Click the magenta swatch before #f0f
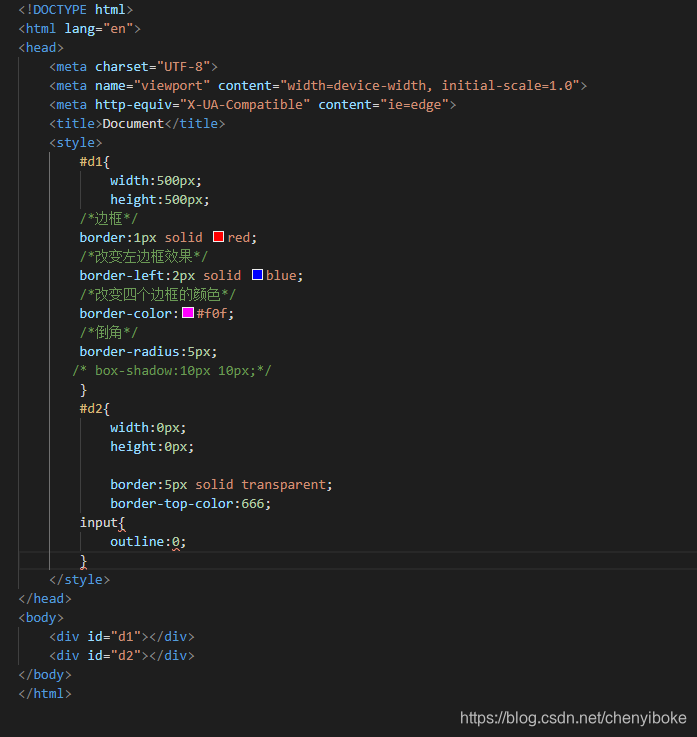This screenshot has height=737, width=697. point(188,313)
